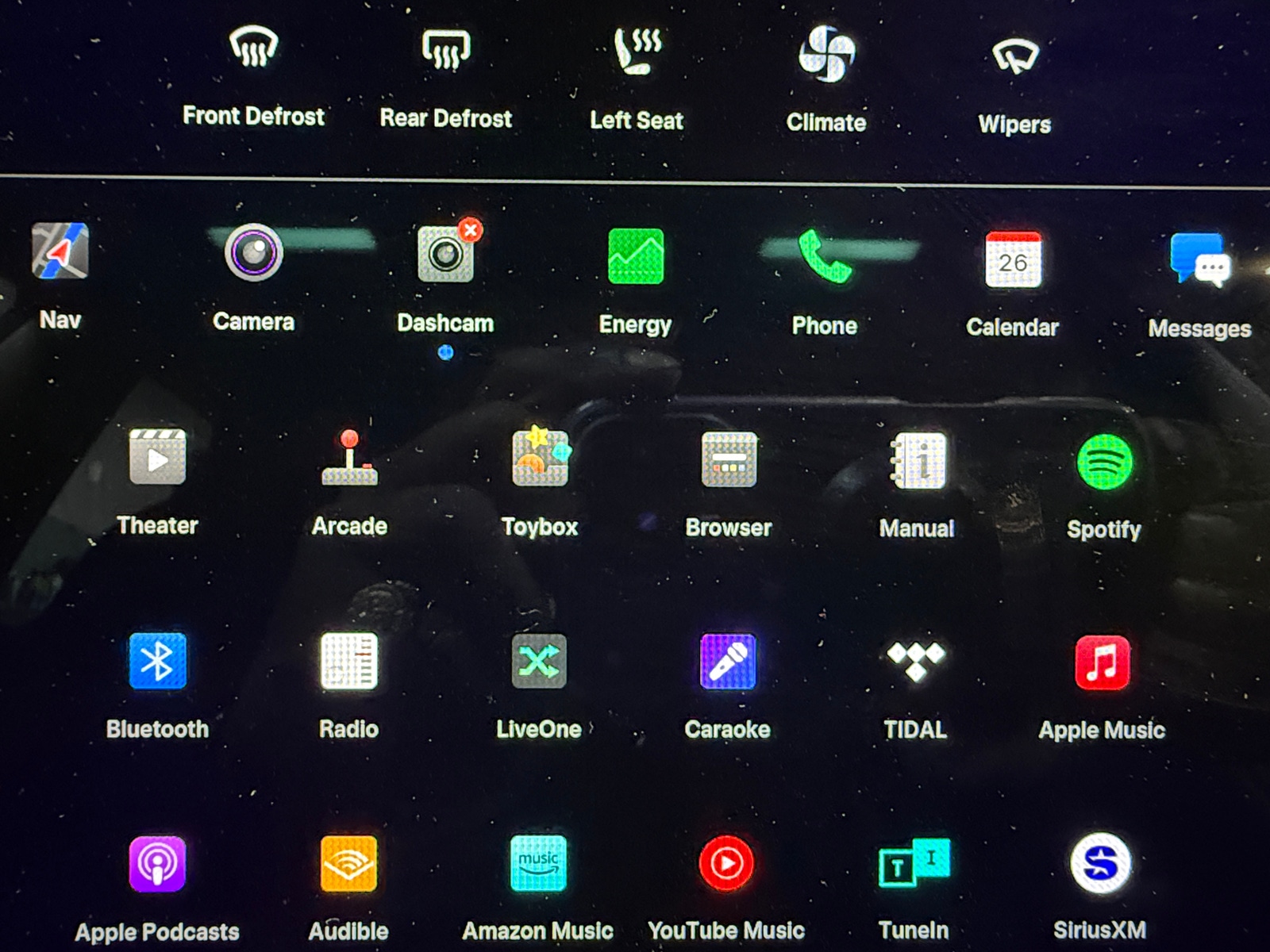Open the Spotify app
This screenshot has height=952, width=1270.
(1104, 462)
